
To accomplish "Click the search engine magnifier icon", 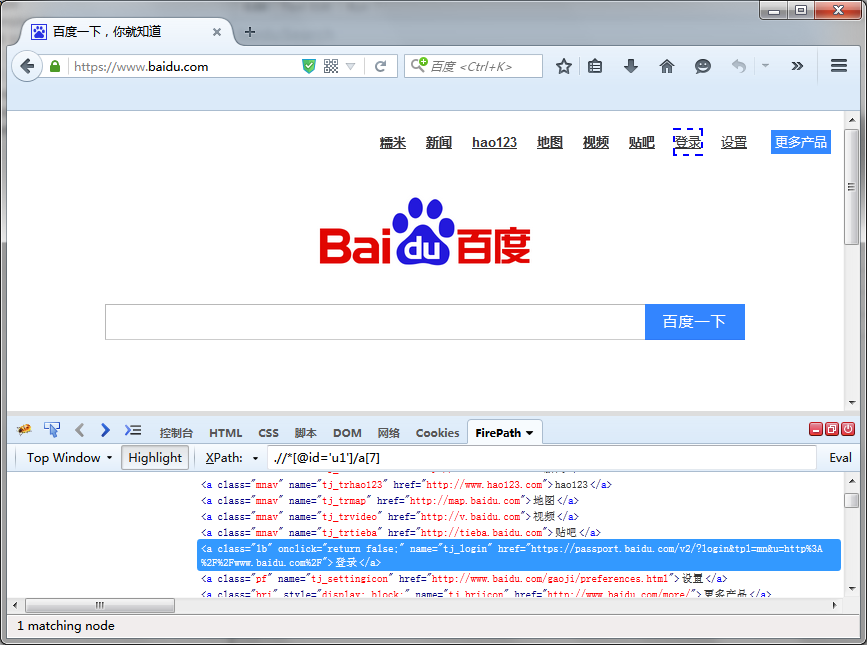I will click(419, 65).
